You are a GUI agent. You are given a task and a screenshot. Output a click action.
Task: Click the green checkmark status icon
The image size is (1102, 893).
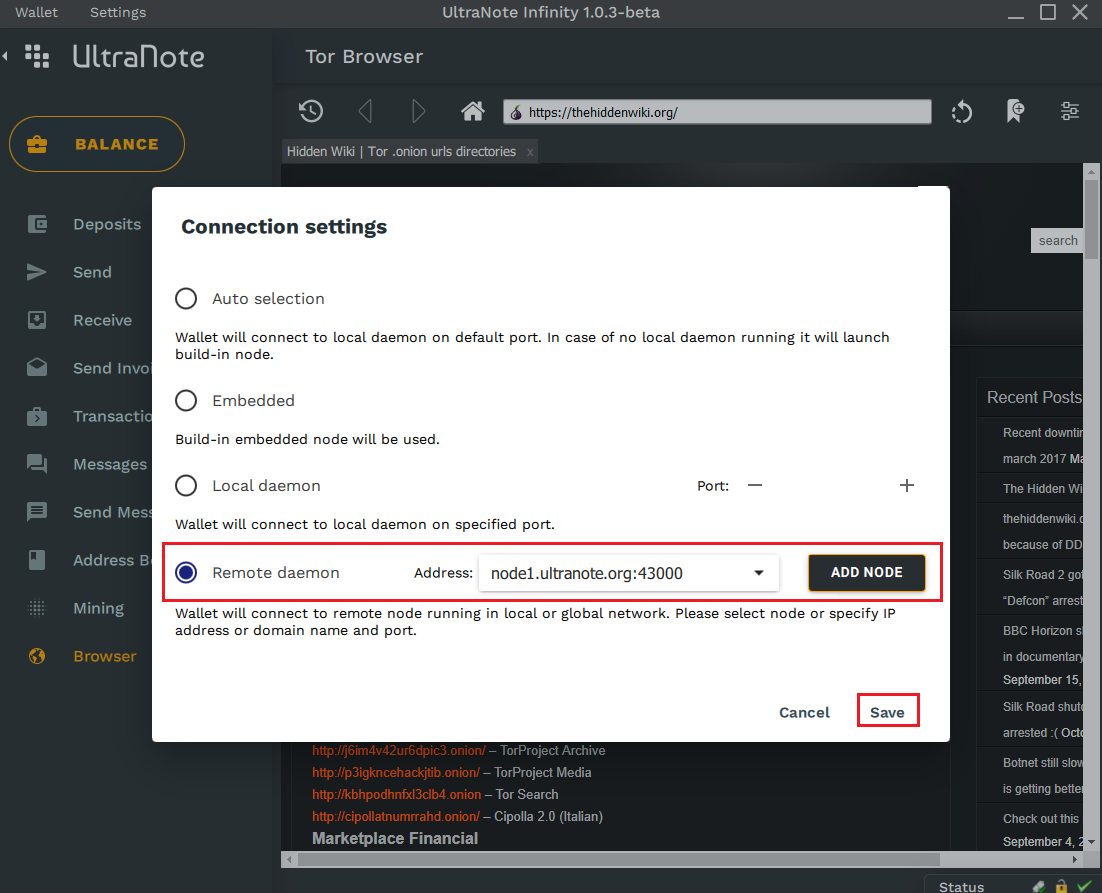(x=1084, y=886)
